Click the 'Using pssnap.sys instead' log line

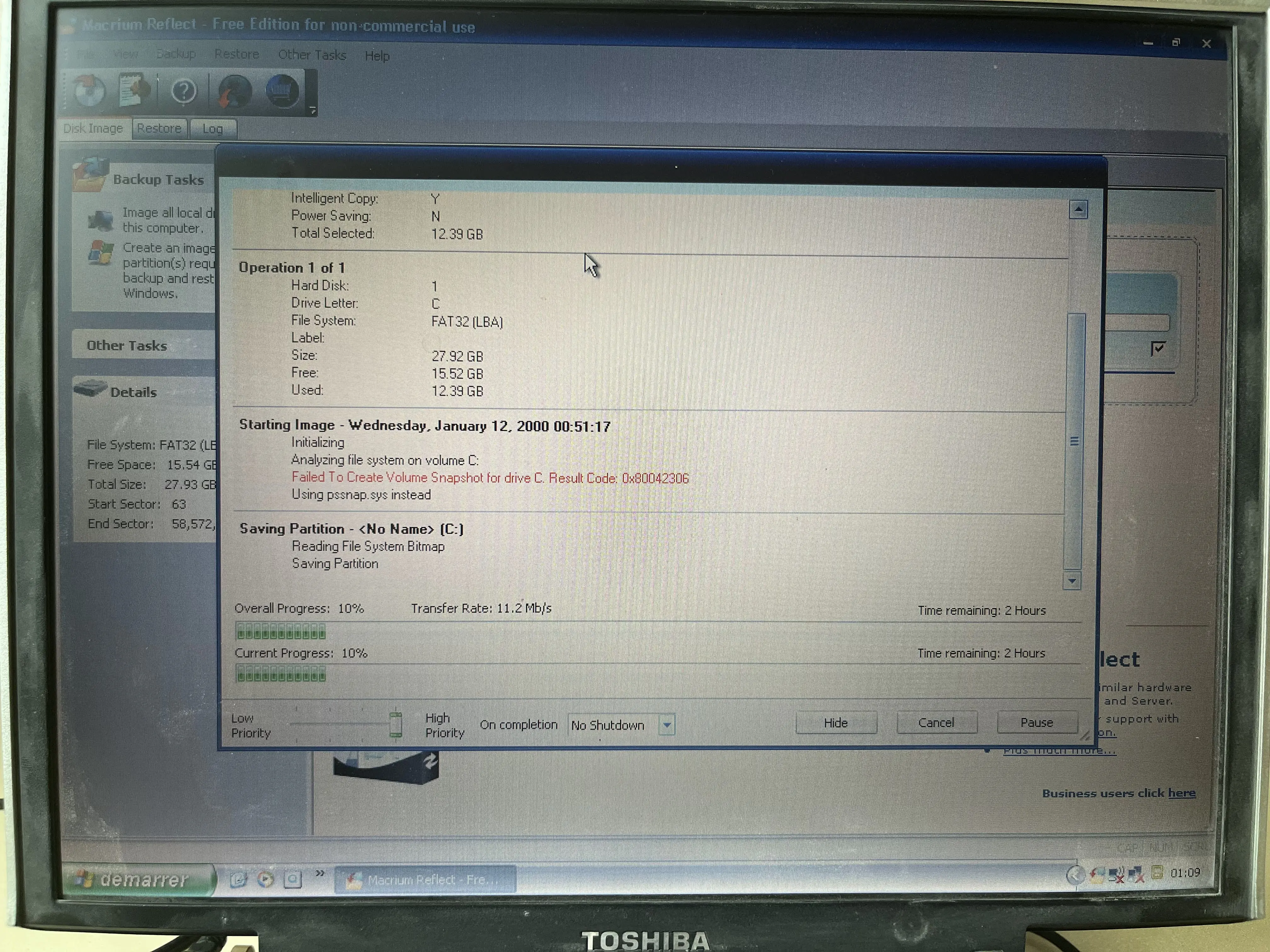click(x=361, y=495)
